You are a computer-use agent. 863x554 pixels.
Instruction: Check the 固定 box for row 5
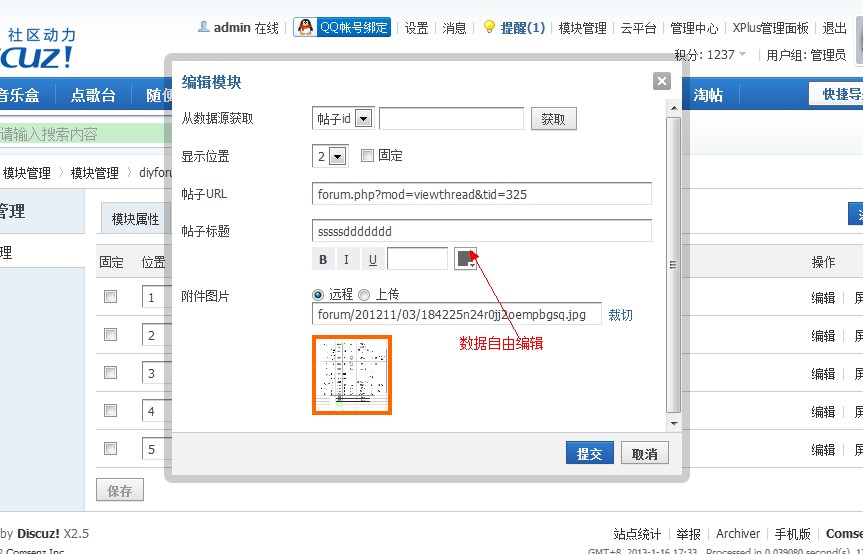pyautogui.click(x=111, y=448)
